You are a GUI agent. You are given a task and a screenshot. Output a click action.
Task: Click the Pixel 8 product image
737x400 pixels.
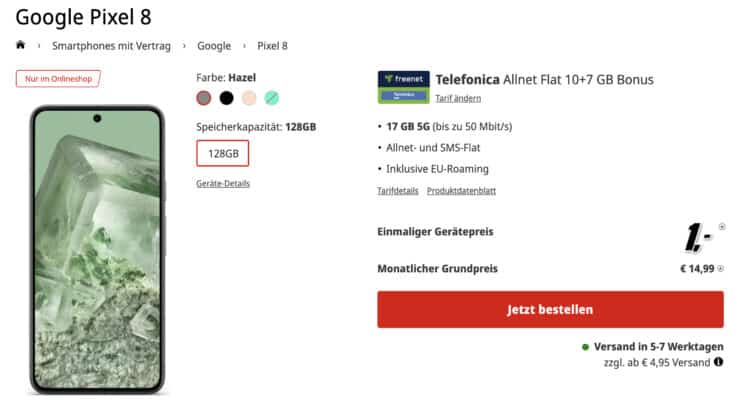(97, 250)
